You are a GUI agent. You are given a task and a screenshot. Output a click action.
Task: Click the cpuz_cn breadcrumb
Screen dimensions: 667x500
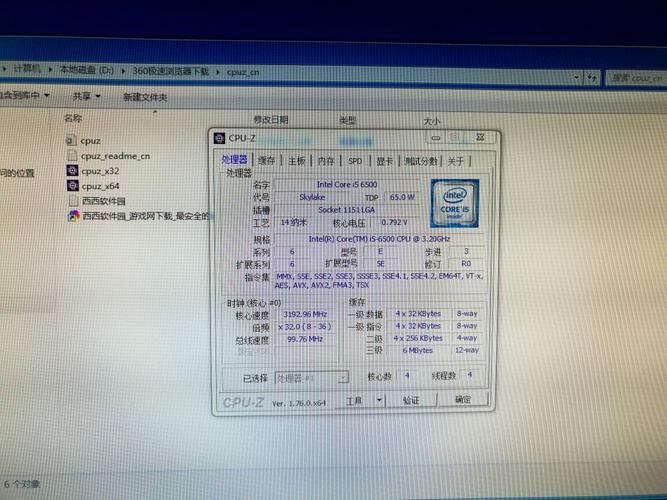243,72
